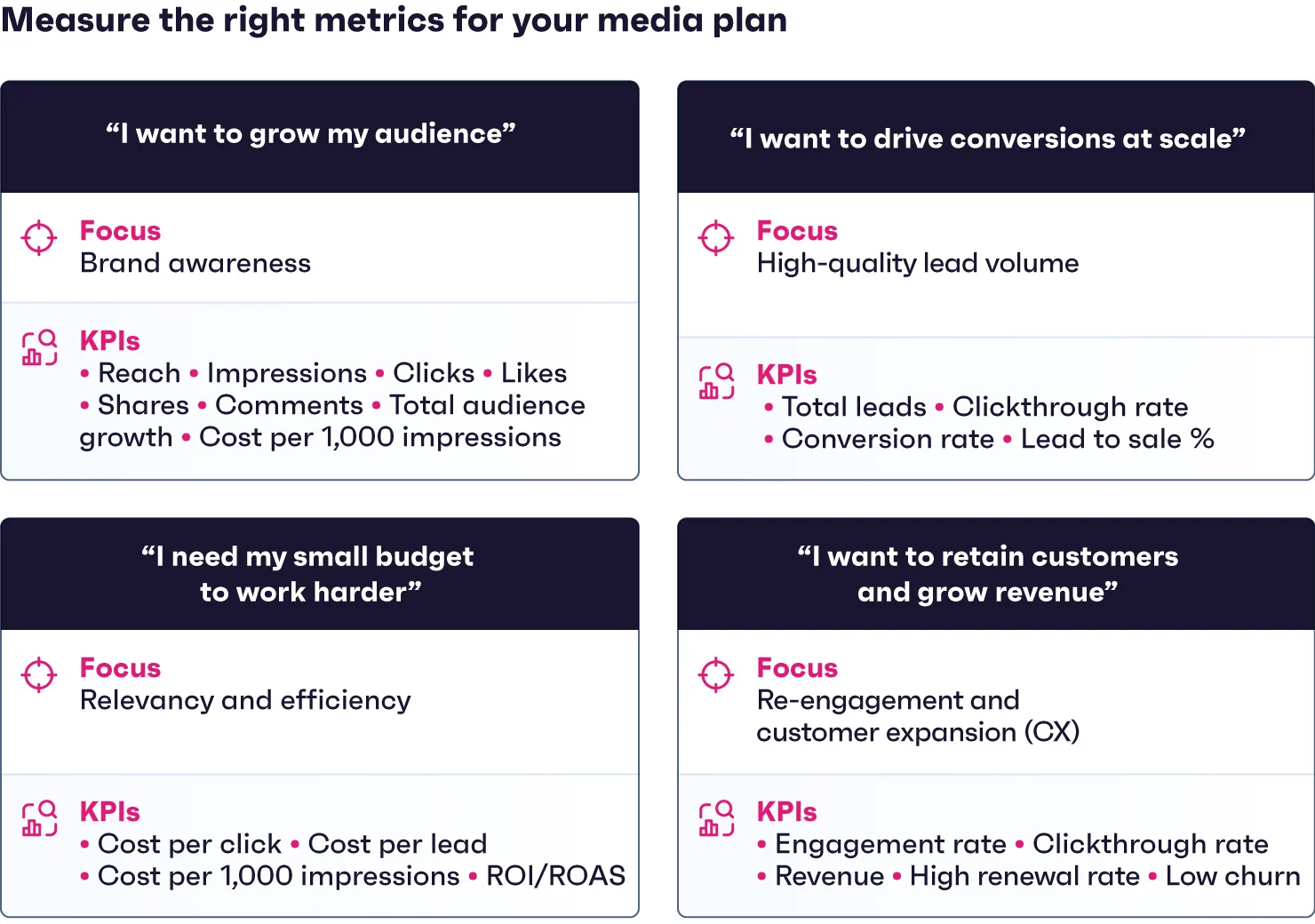
Task: Click the Focus target icon in retain customers card
Action: tap(716, 675)
